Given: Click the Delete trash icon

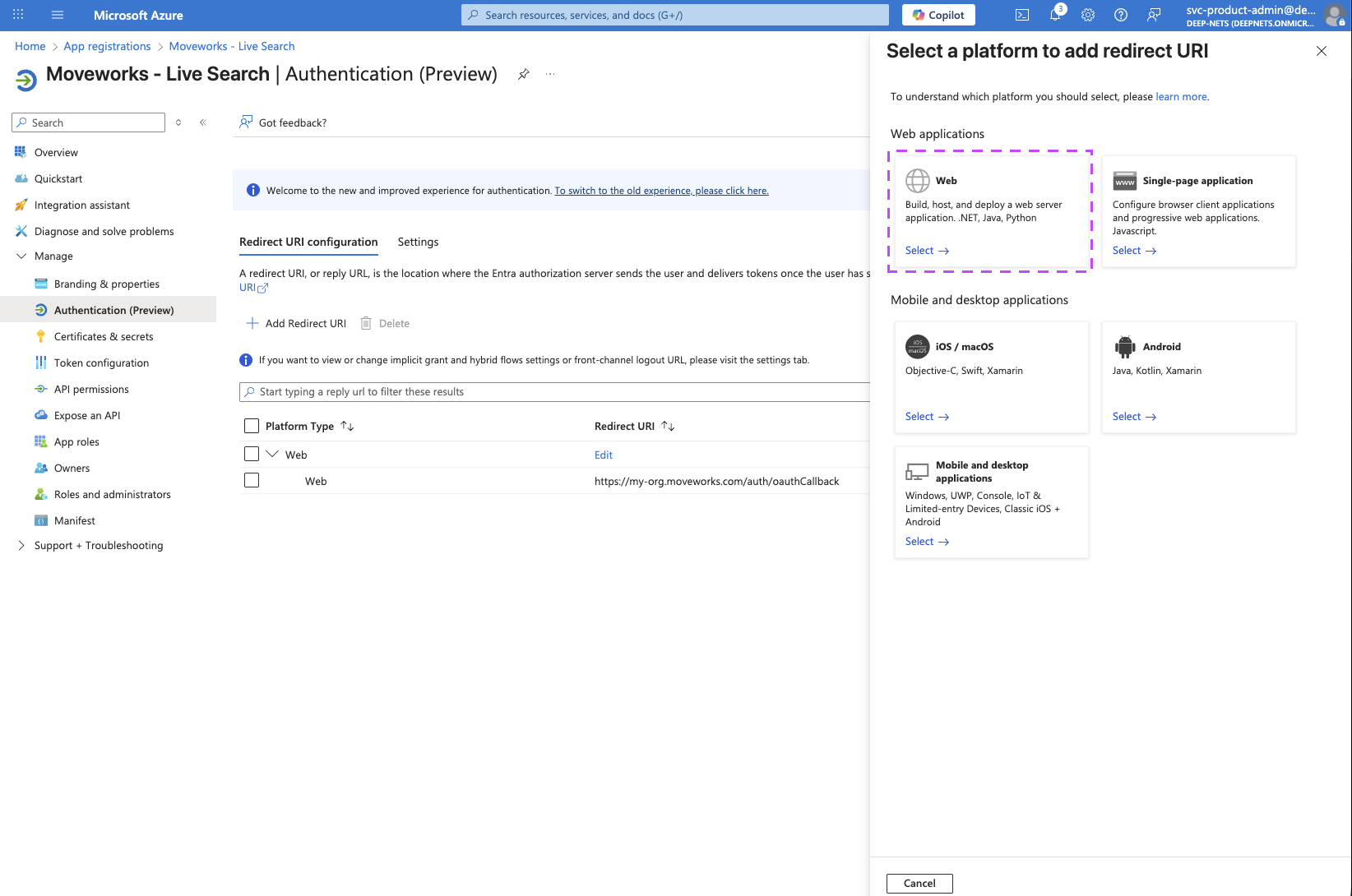Looking at the screenshot, I should point(366,323).
